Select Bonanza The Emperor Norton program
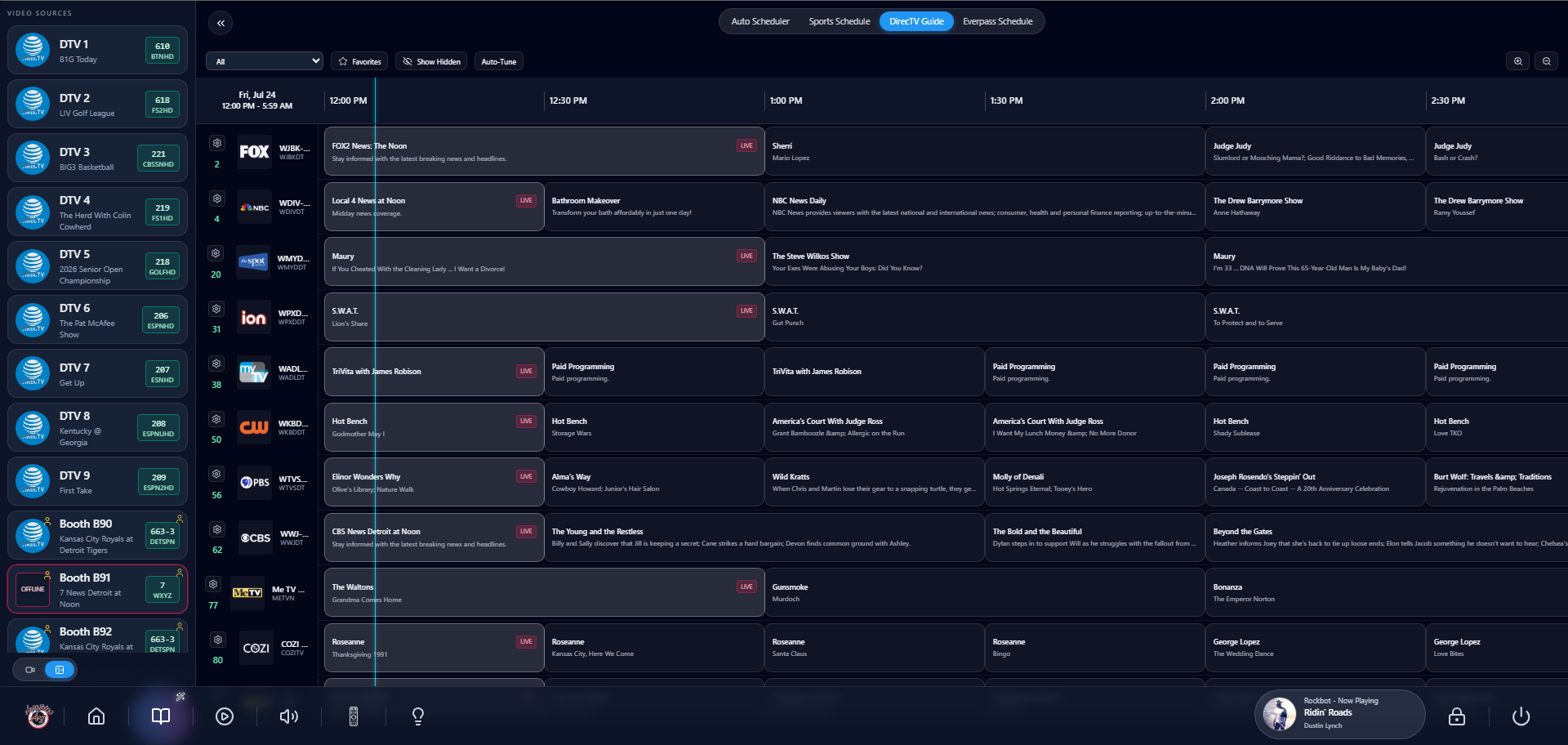 click(x=1387, y=592)
